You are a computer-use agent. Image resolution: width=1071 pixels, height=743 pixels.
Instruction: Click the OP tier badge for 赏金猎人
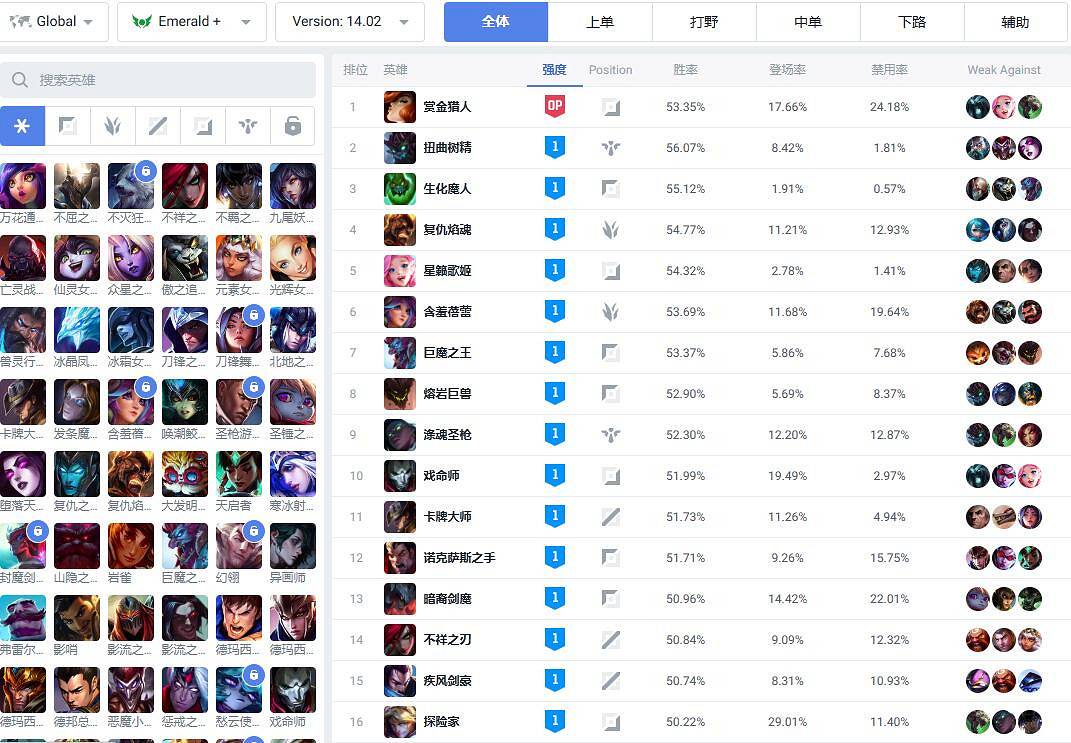point(555,107)
